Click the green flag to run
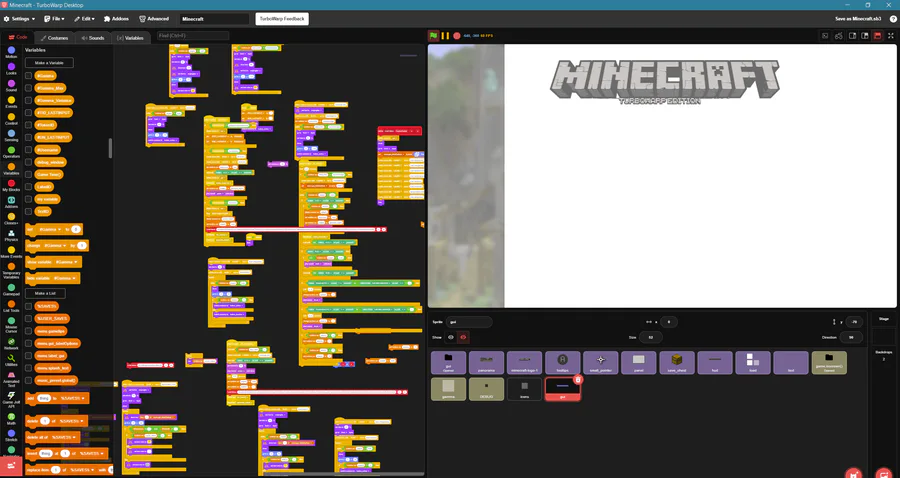This screenshot has height=478, width=900. coord(433,36)
